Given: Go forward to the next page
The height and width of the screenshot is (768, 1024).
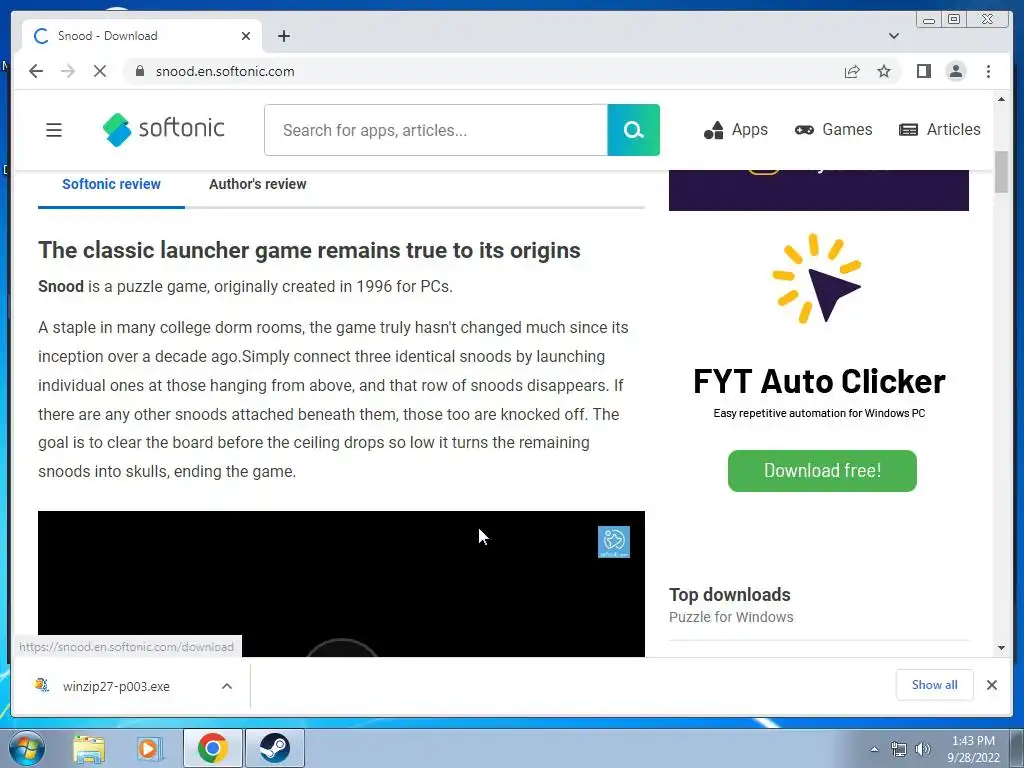Looking at the screenshot, I should pos(68,71).
